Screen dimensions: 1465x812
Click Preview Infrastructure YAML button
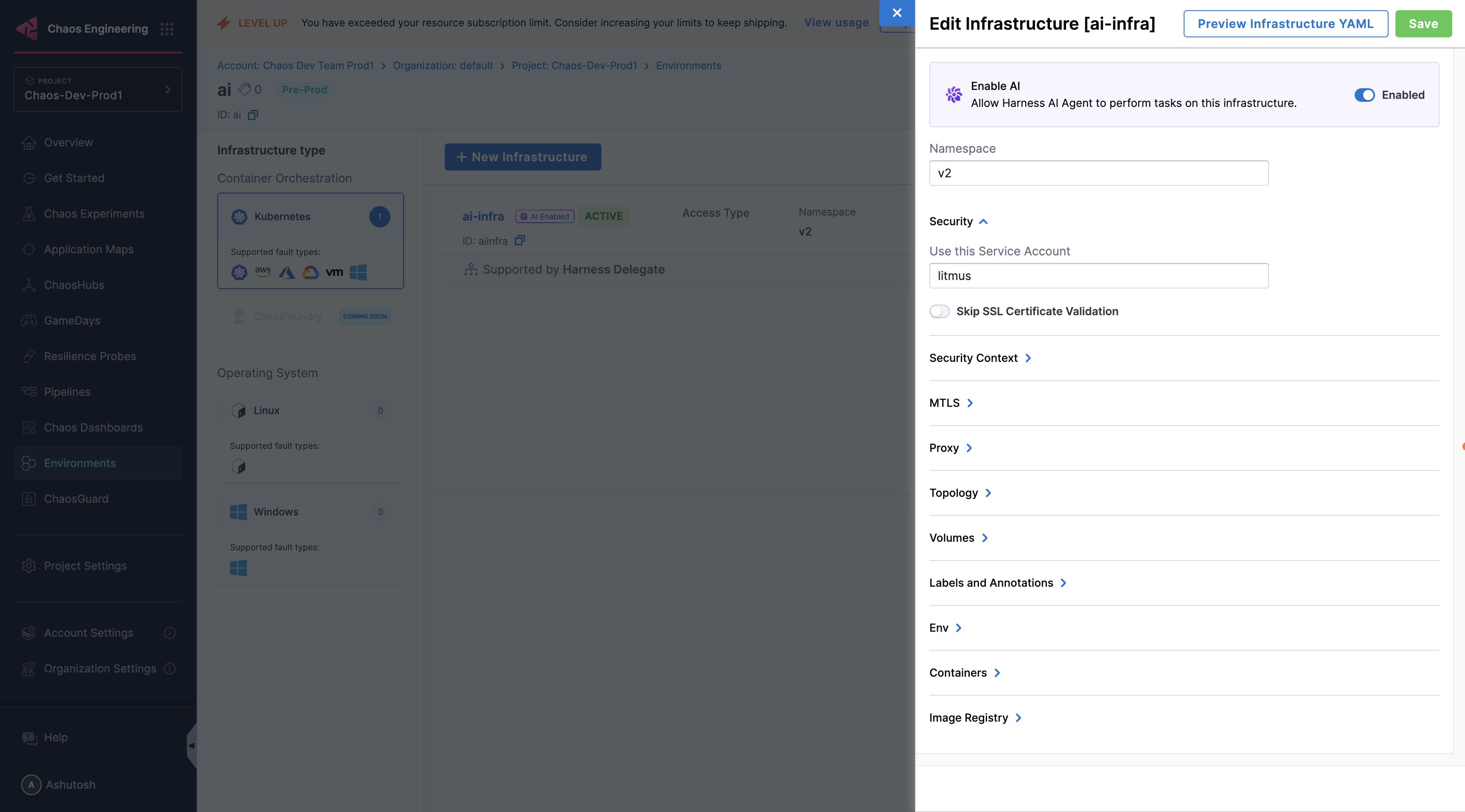click(x=1285, y=24)
